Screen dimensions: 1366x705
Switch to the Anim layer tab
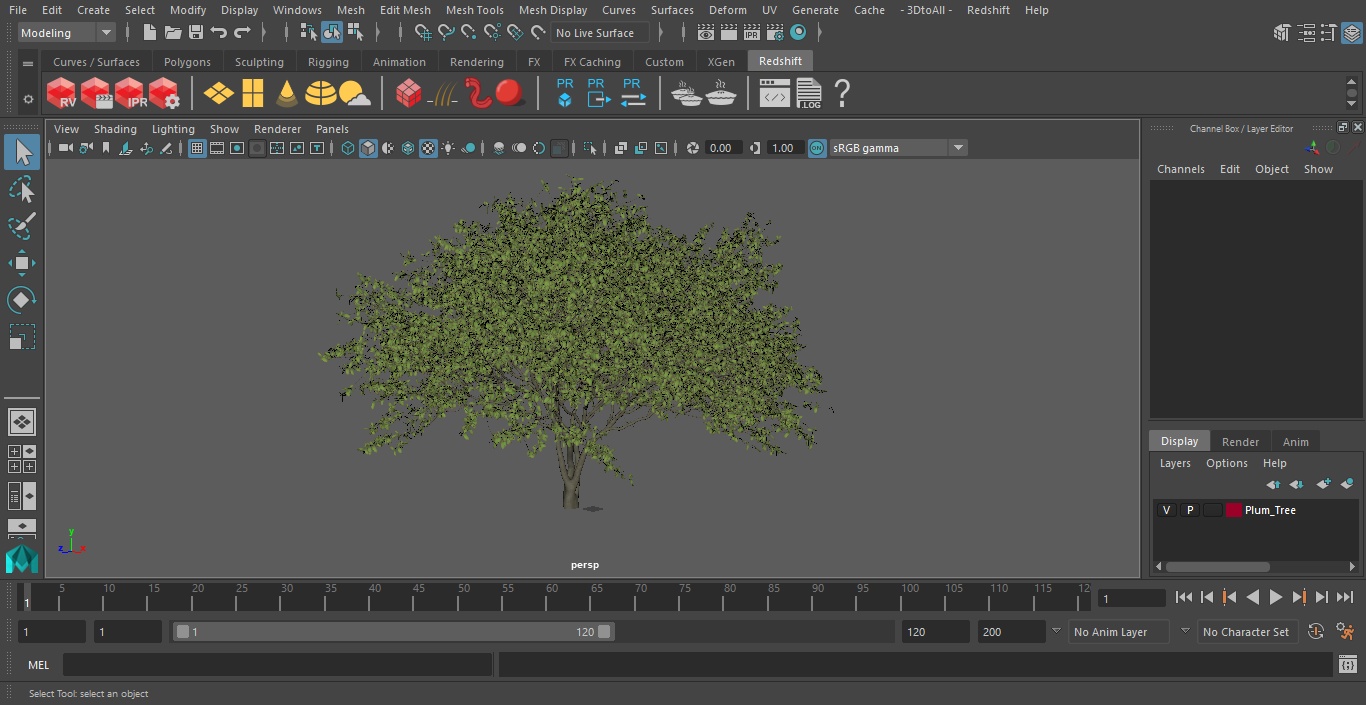tap(1295, 442)
